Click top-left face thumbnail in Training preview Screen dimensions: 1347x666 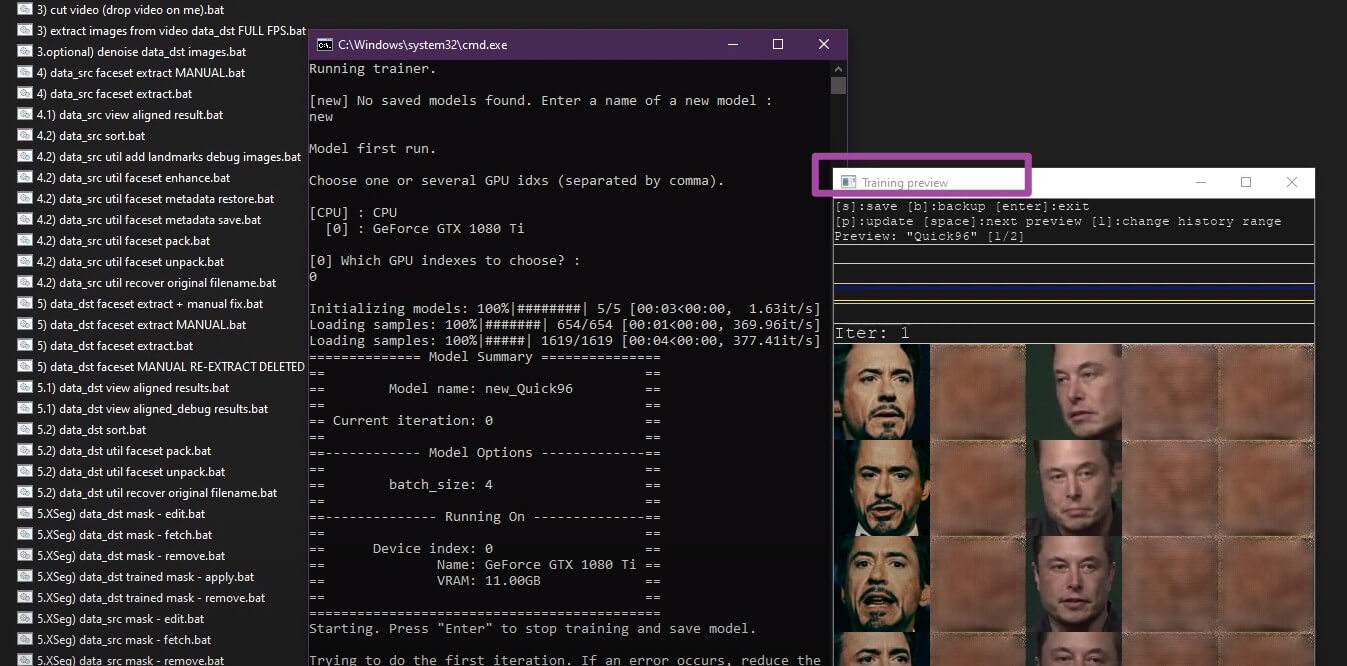tap(881, 392)
